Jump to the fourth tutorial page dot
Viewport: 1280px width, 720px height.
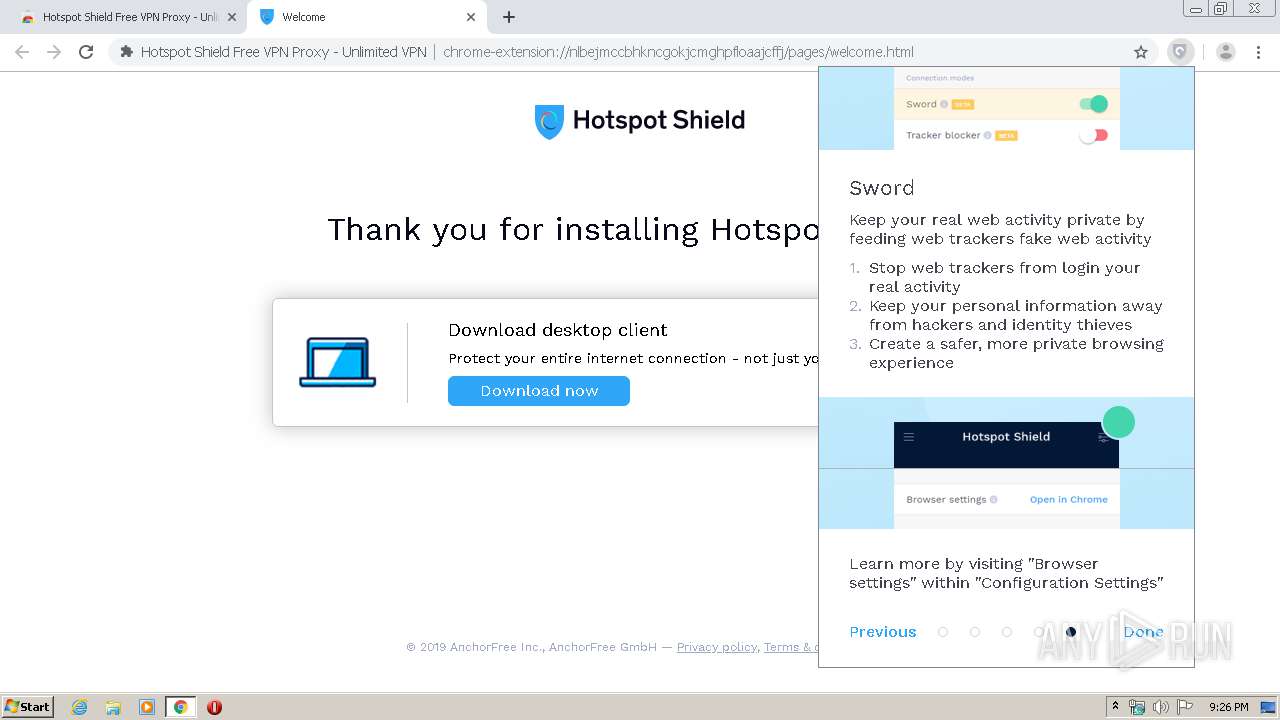coord(1039,632)
